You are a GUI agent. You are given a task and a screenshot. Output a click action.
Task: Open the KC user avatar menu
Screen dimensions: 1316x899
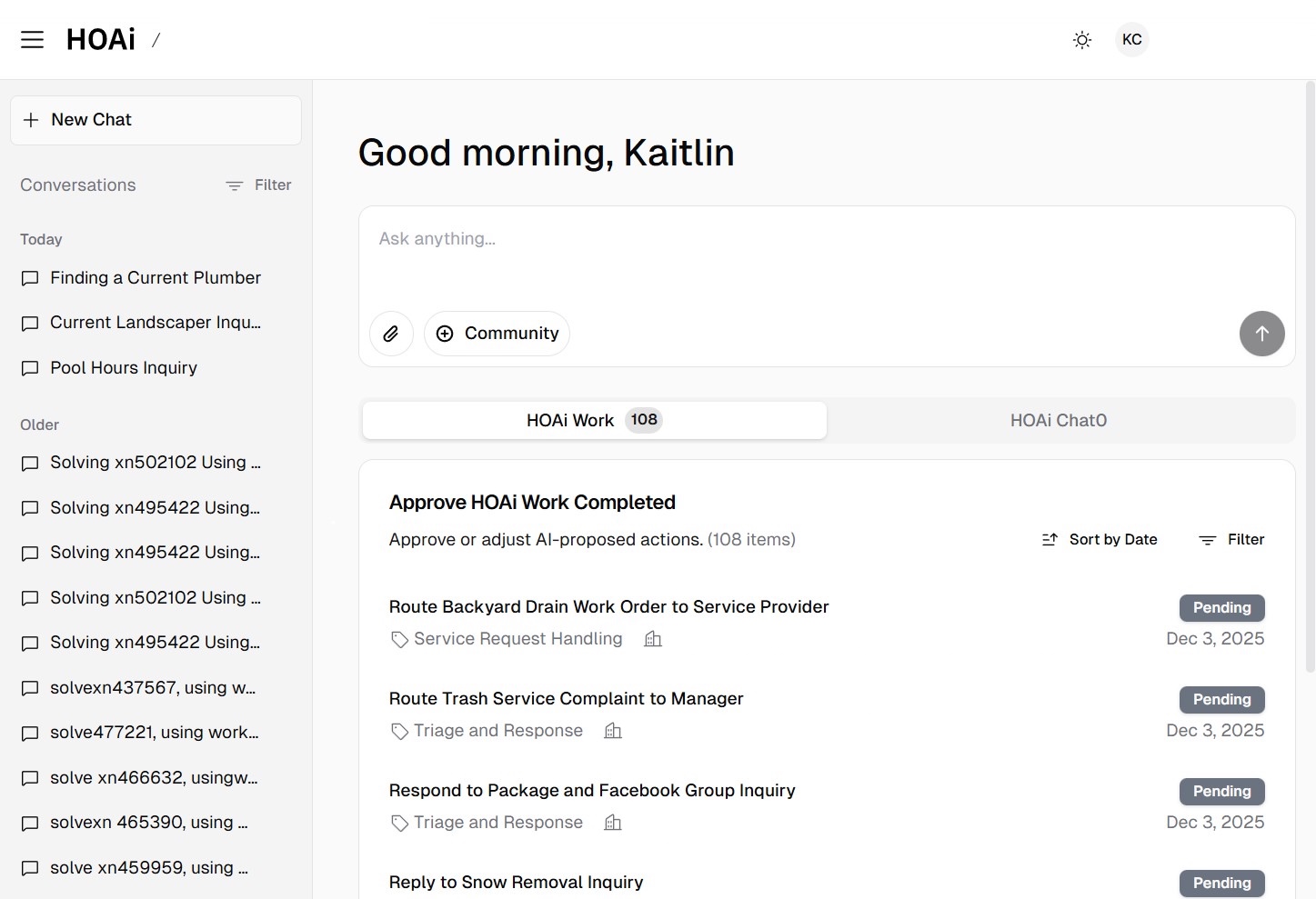pyautogui.click(x=1131, y=40)
